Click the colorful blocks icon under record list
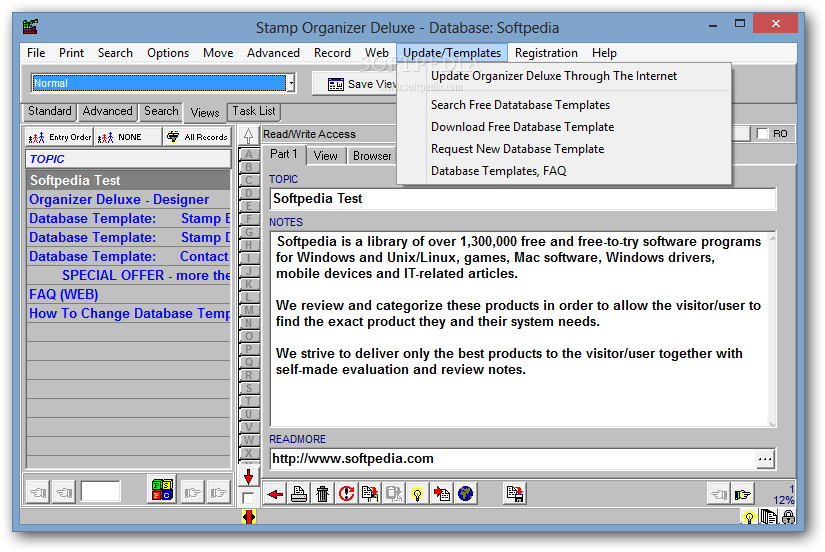825x552 pixels. 162,490
